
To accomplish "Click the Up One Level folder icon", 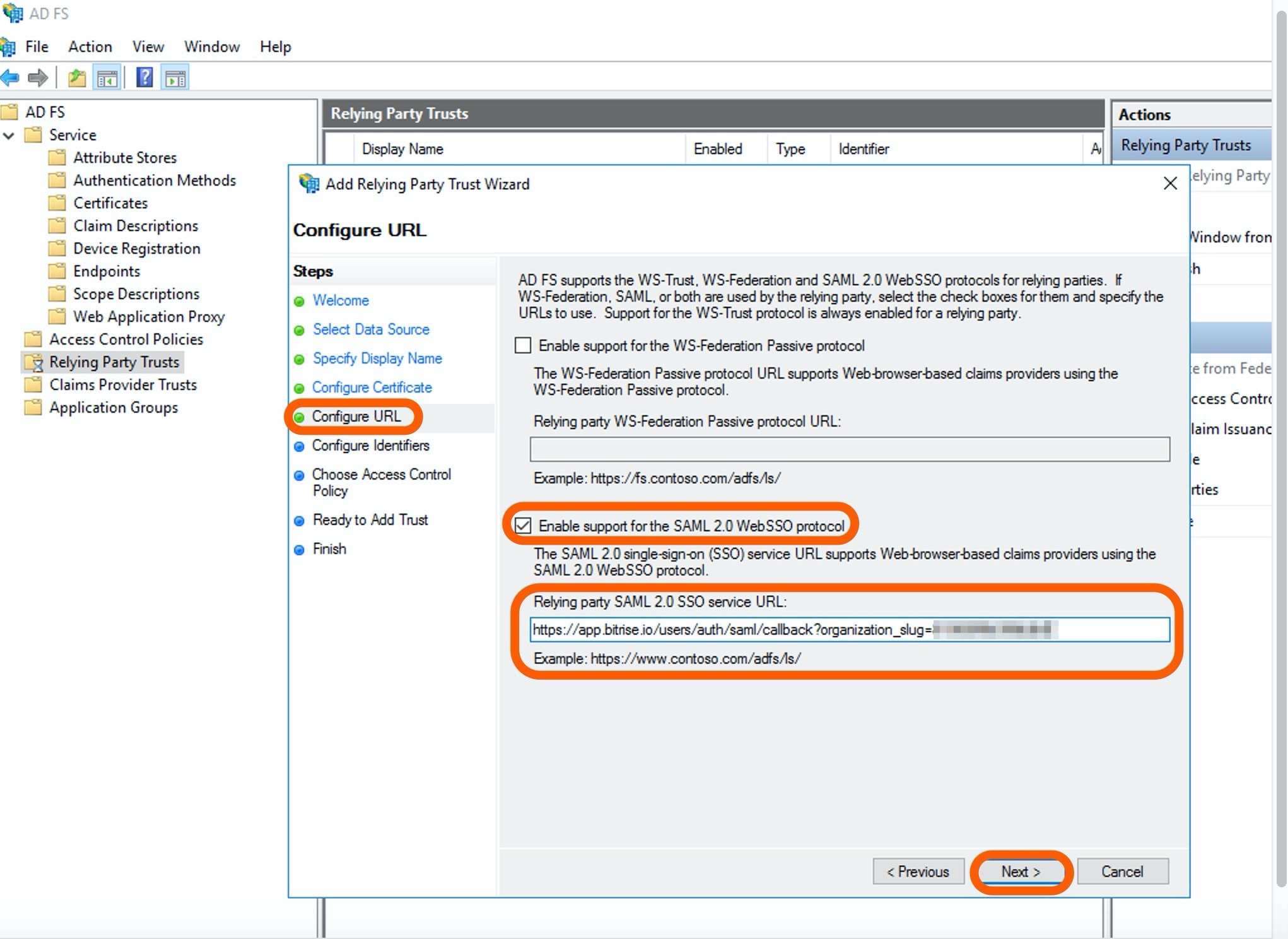I will pyautogui.click(x=77, y=78).
